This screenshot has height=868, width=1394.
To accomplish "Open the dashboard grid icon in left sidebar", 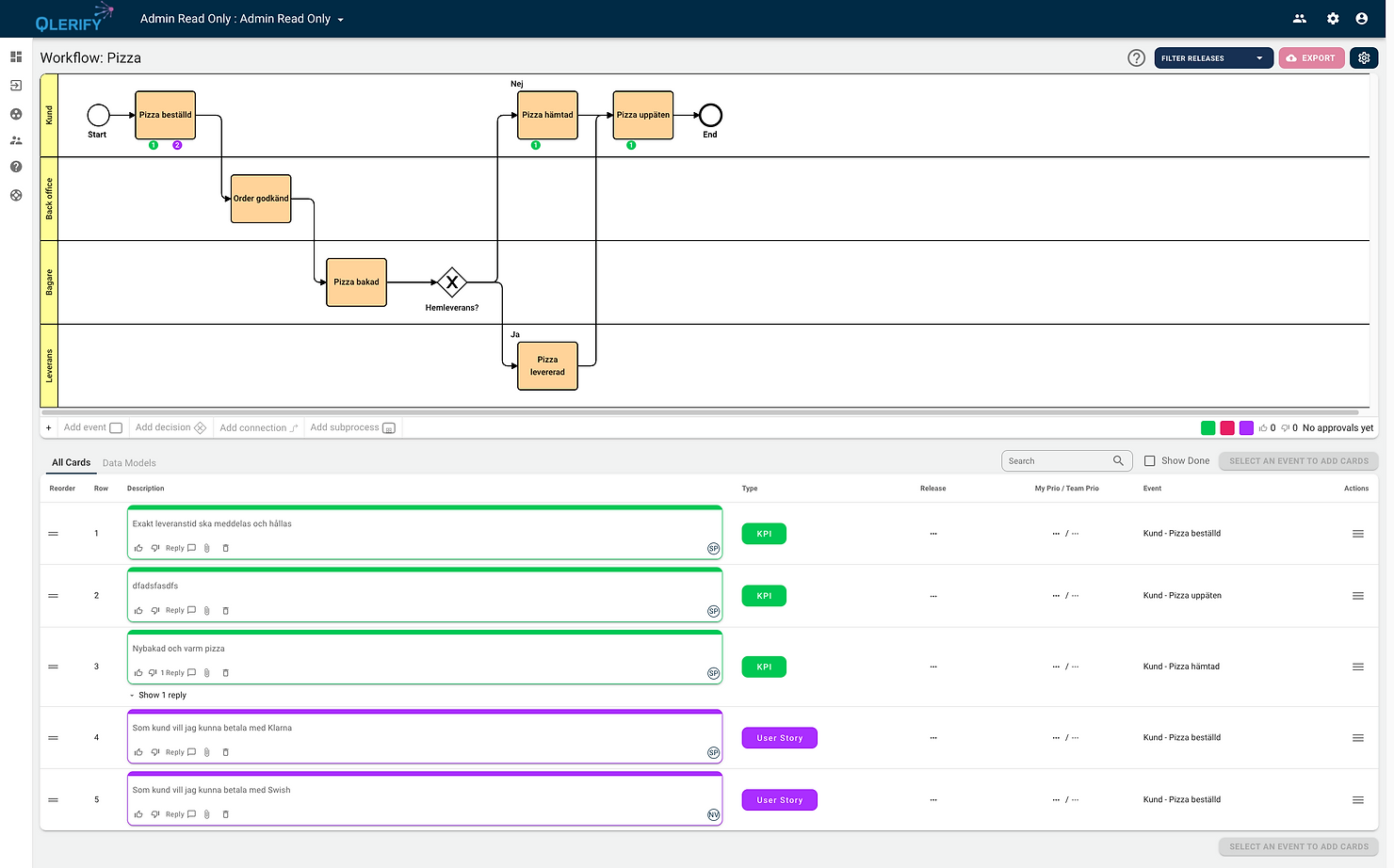I will coord(15,56).
